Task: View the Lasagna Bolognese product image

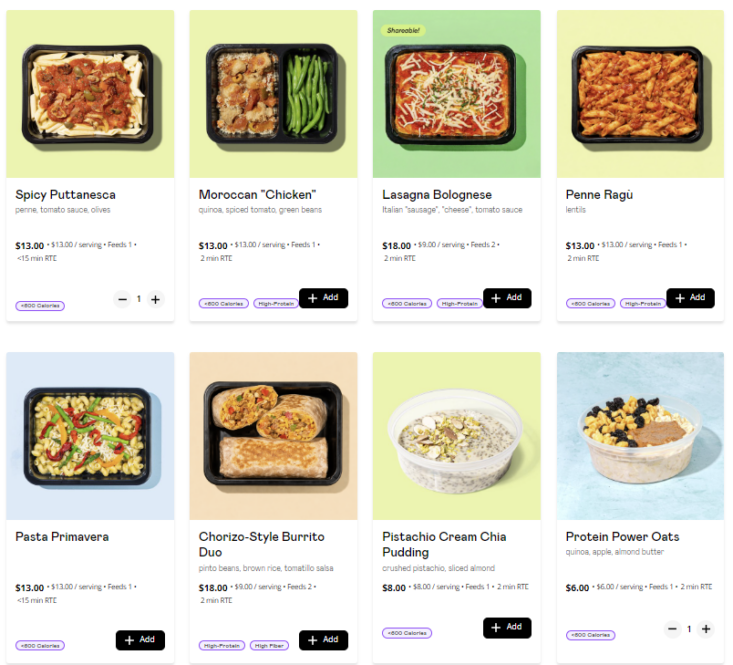Action: coord(456,94)
